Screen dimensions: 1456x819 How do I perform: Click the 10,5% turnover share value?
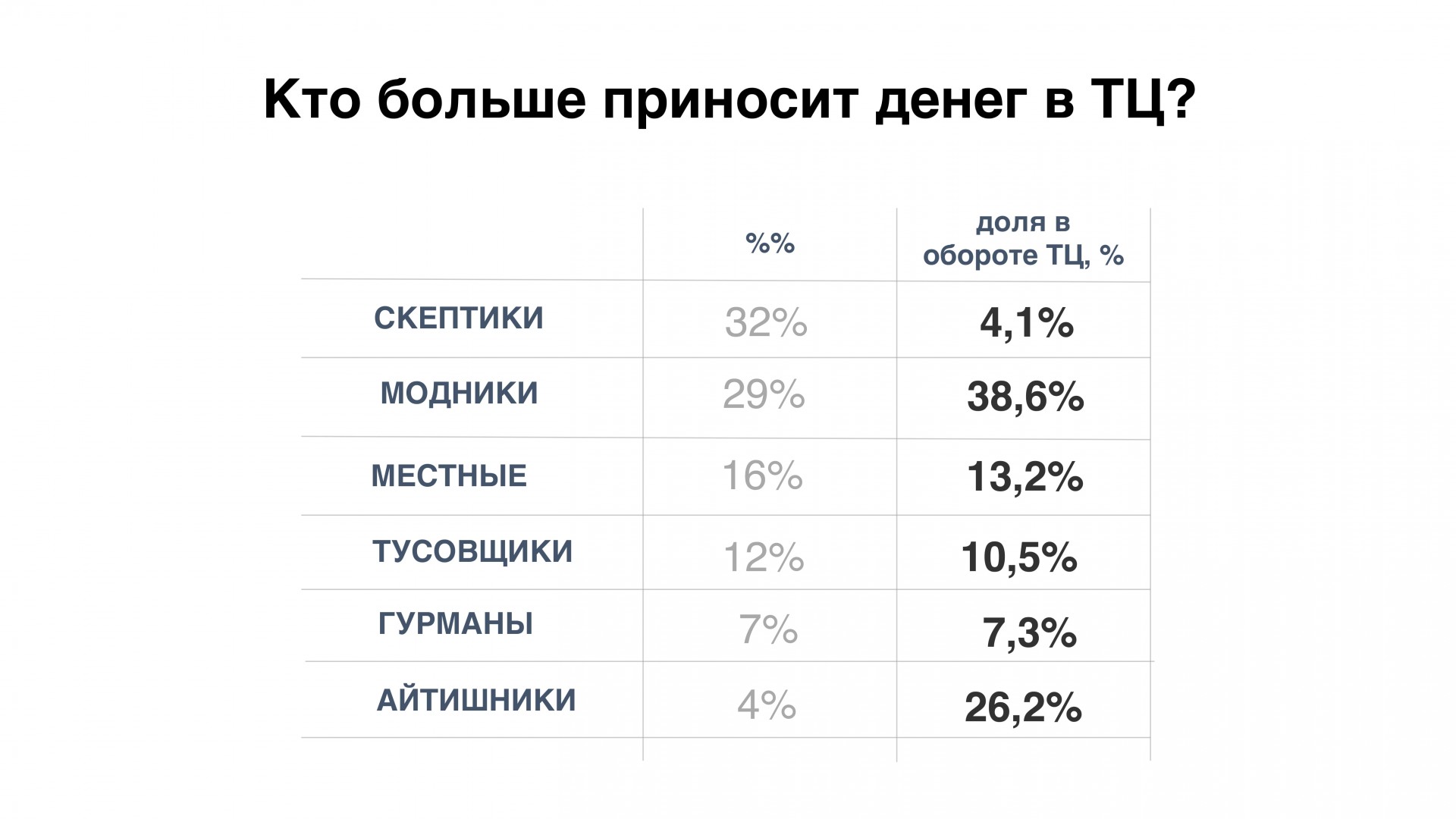pos(1019,557)
